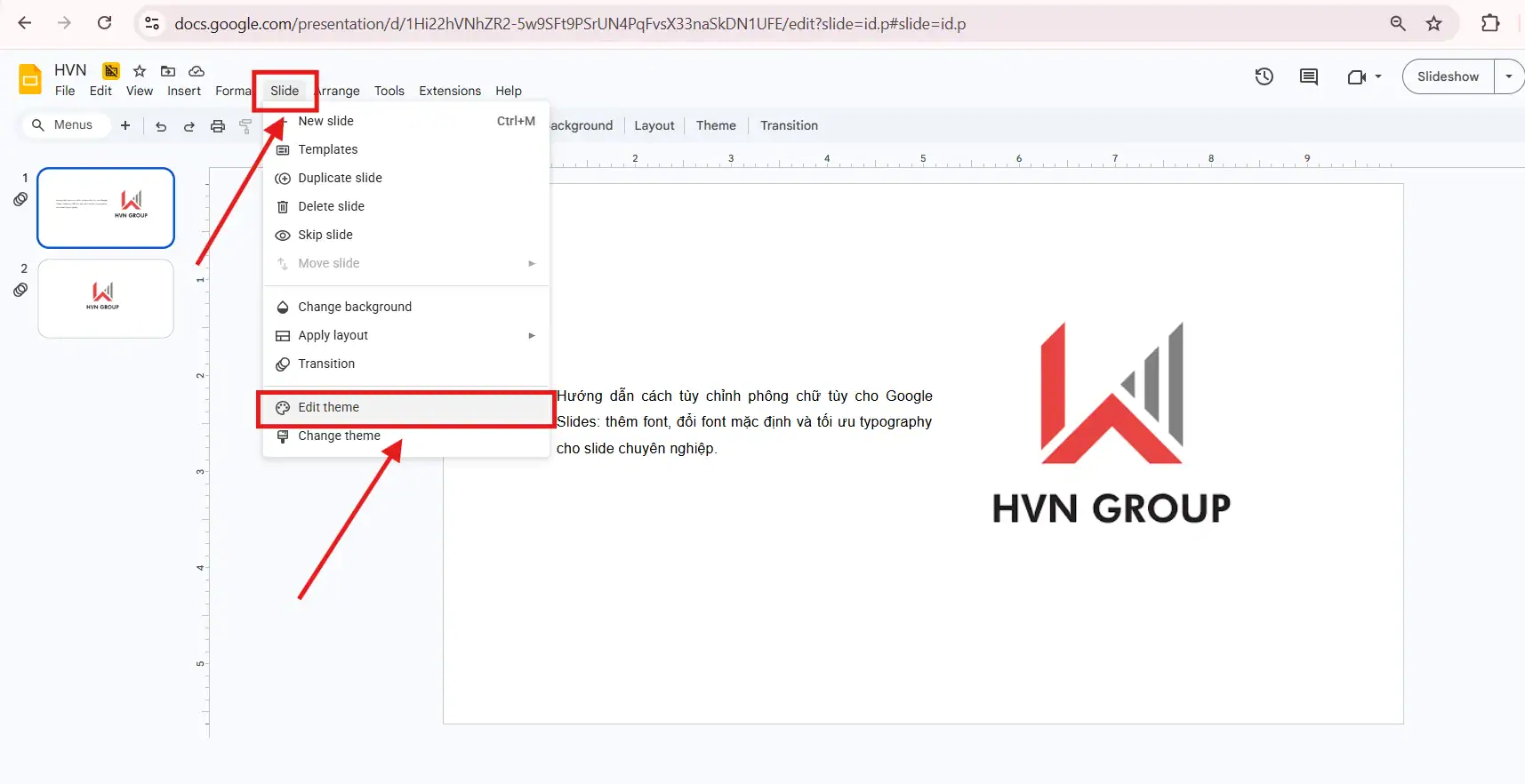Image resolution: width=1525 pixels, height=784 pixels.
Task: Click the print icon
Action: 218,126
